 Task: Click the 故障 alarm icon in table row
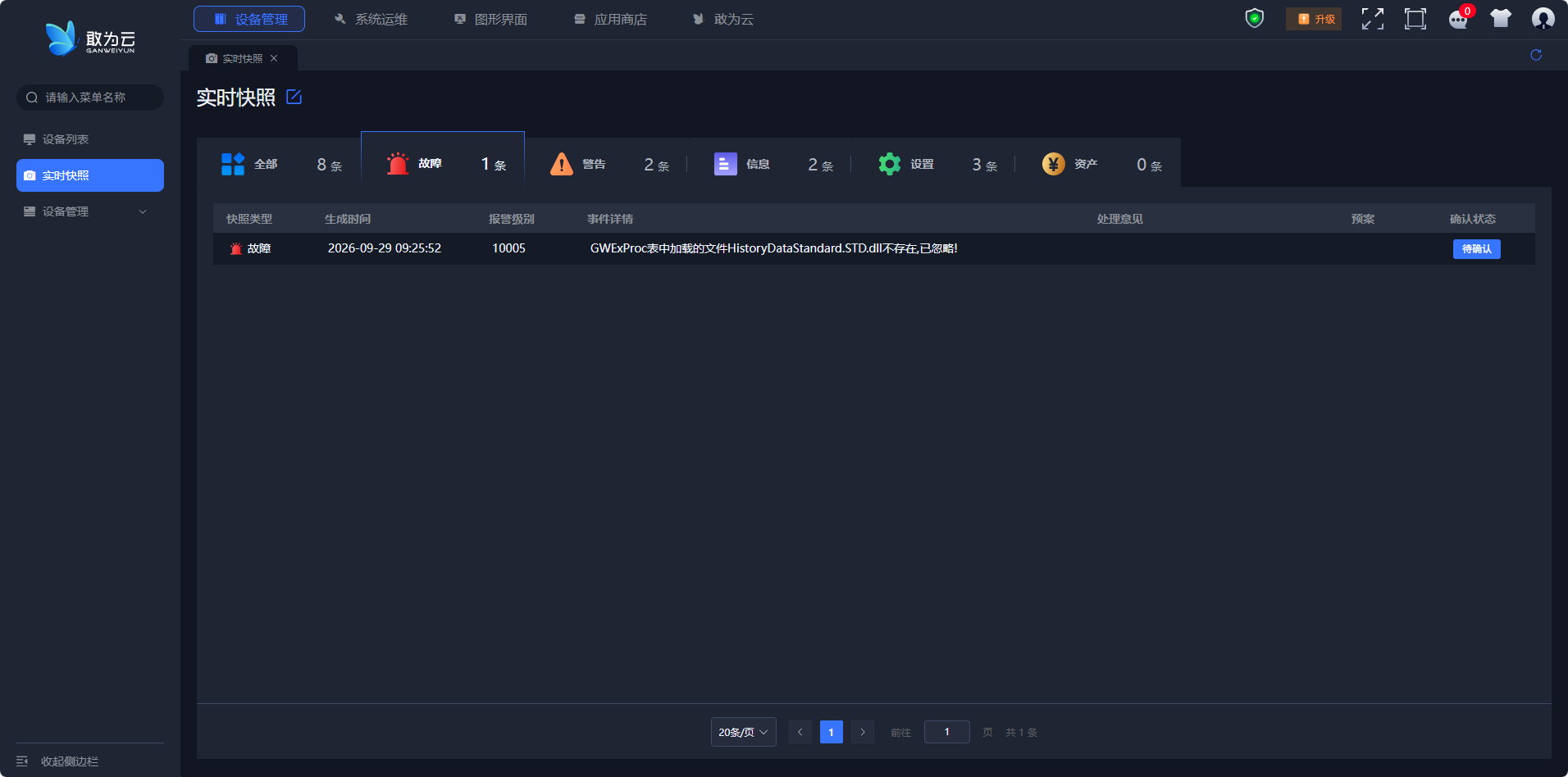(x=236, y=248)
